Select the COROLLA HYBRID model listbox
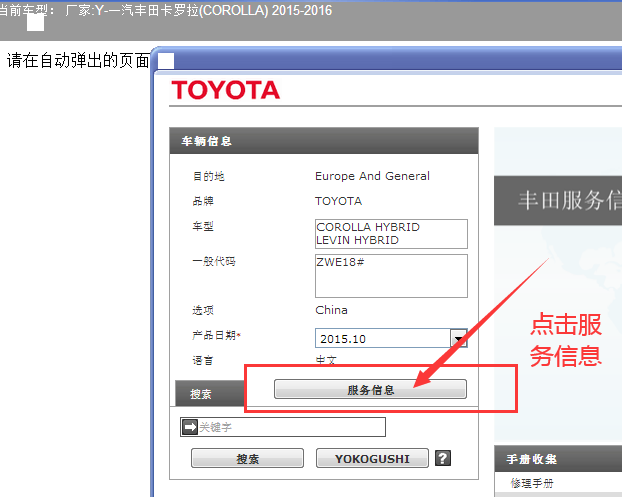Screen dimensions: 622x497 pyautogui.click(x=391, y=234)
